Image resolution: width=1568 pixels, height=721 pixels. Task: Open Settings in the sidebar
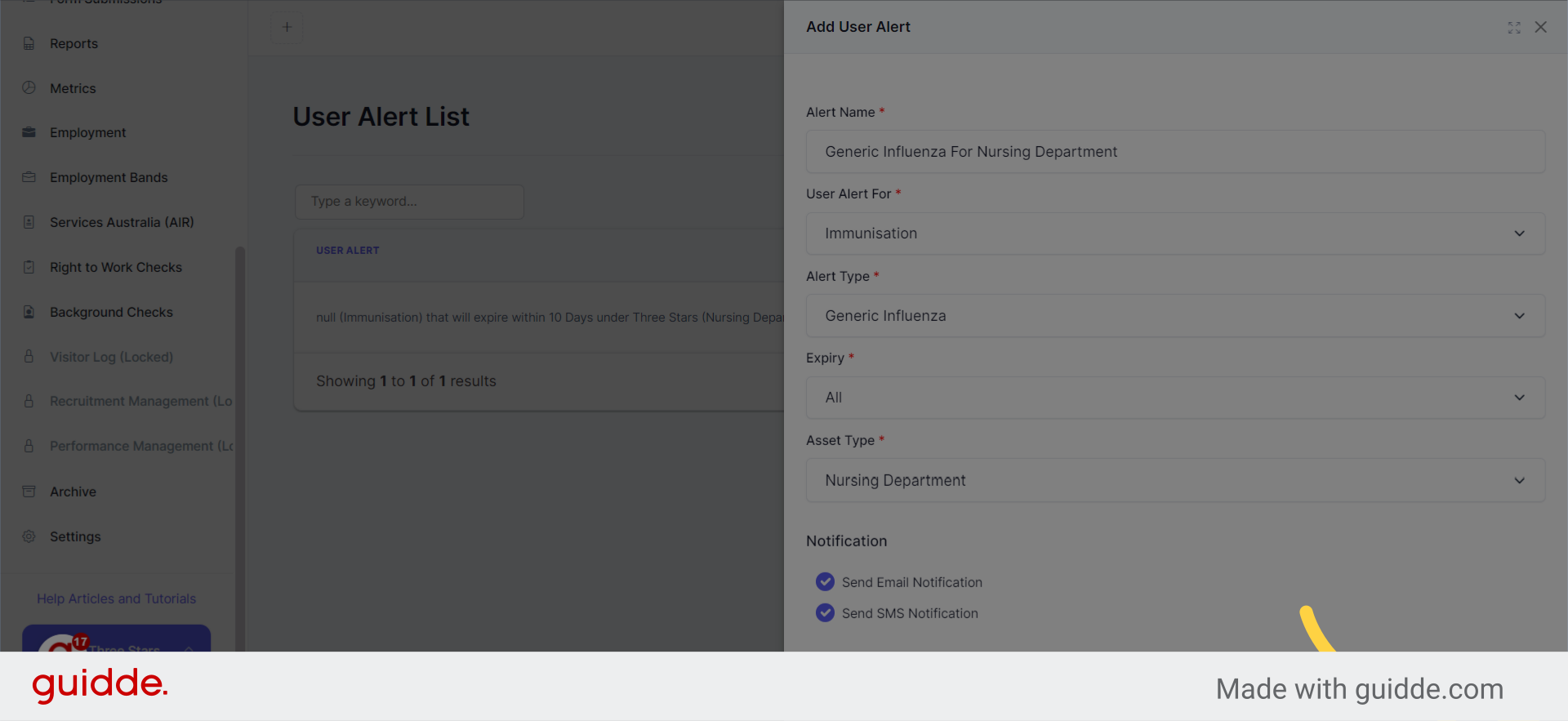point(75,536)
